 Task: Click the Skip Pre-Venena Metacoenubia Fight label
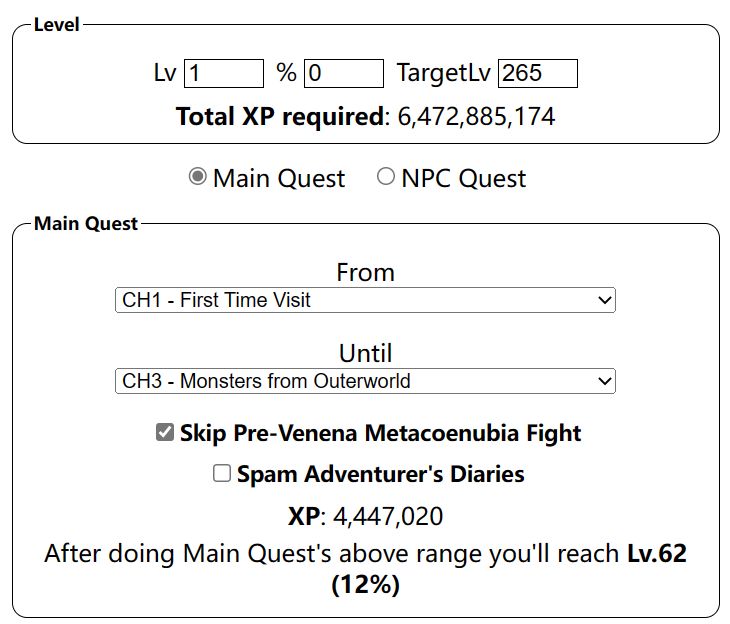(380, 433)
